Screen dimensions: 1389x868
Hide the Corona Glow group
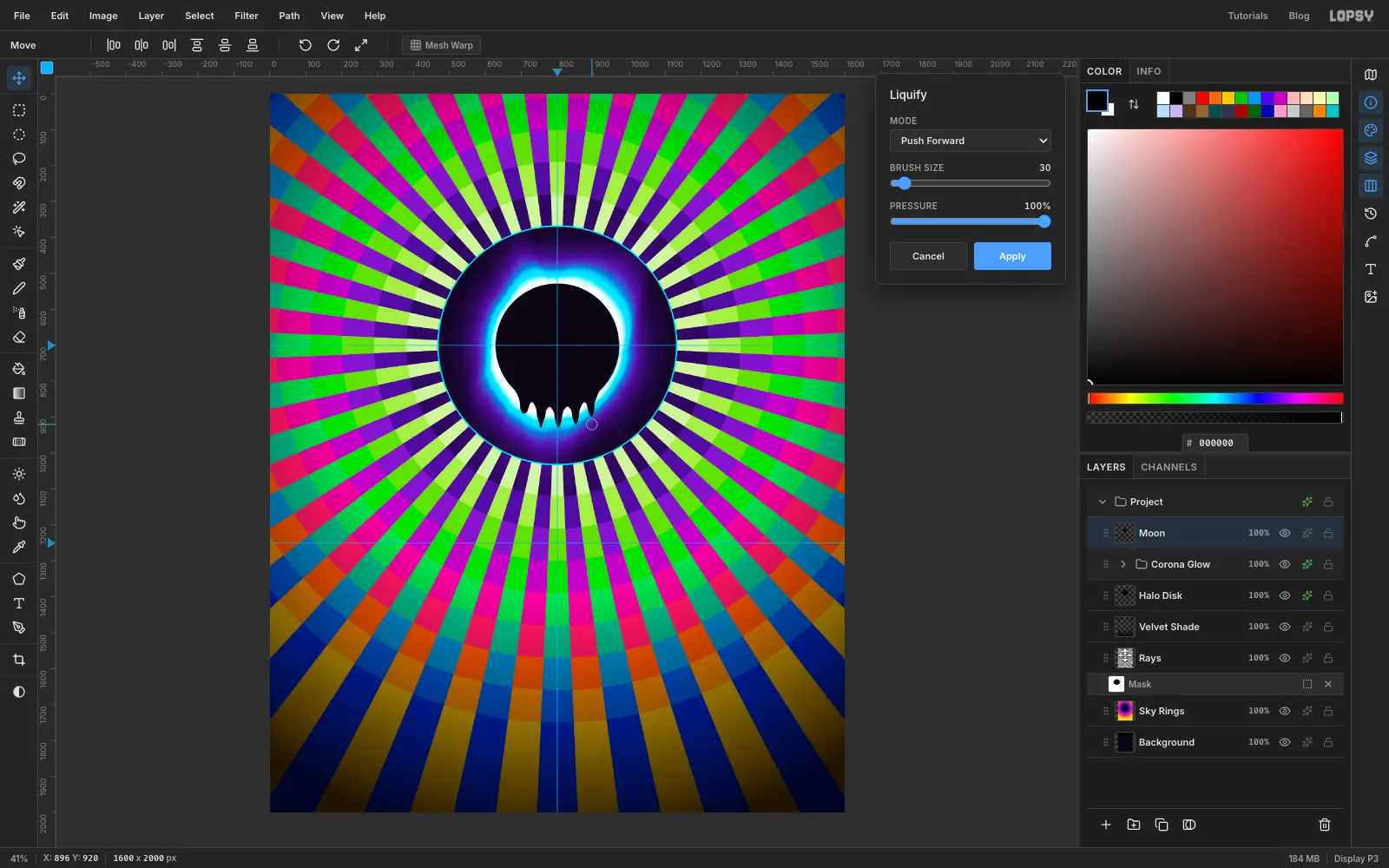pyautogui.click(x=1285, y=564)
